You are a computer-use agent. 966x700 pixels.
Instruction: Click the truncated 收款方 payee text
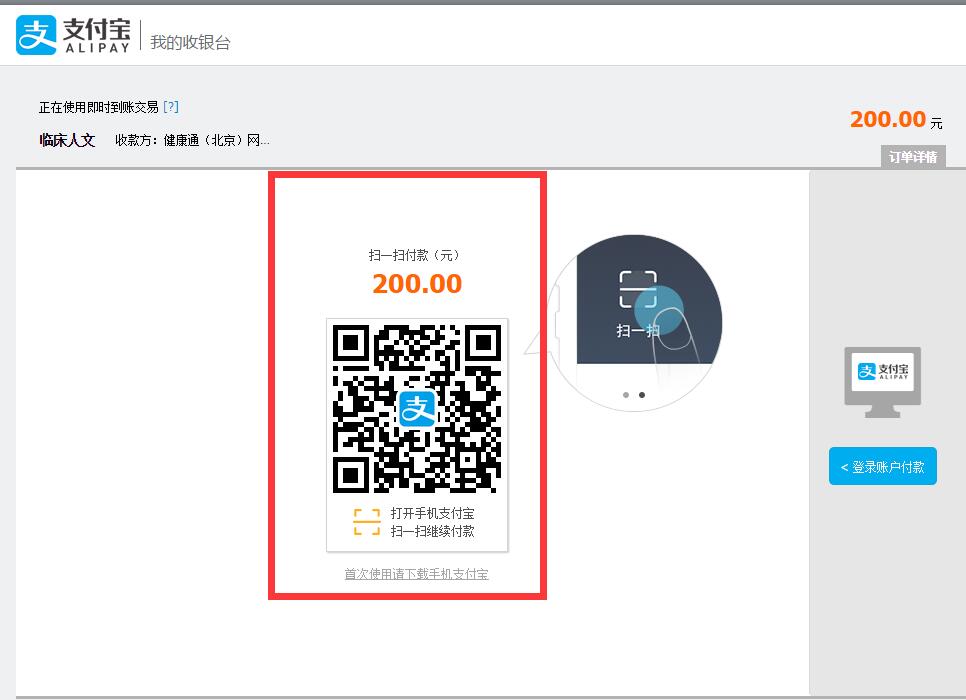(192, 140)
